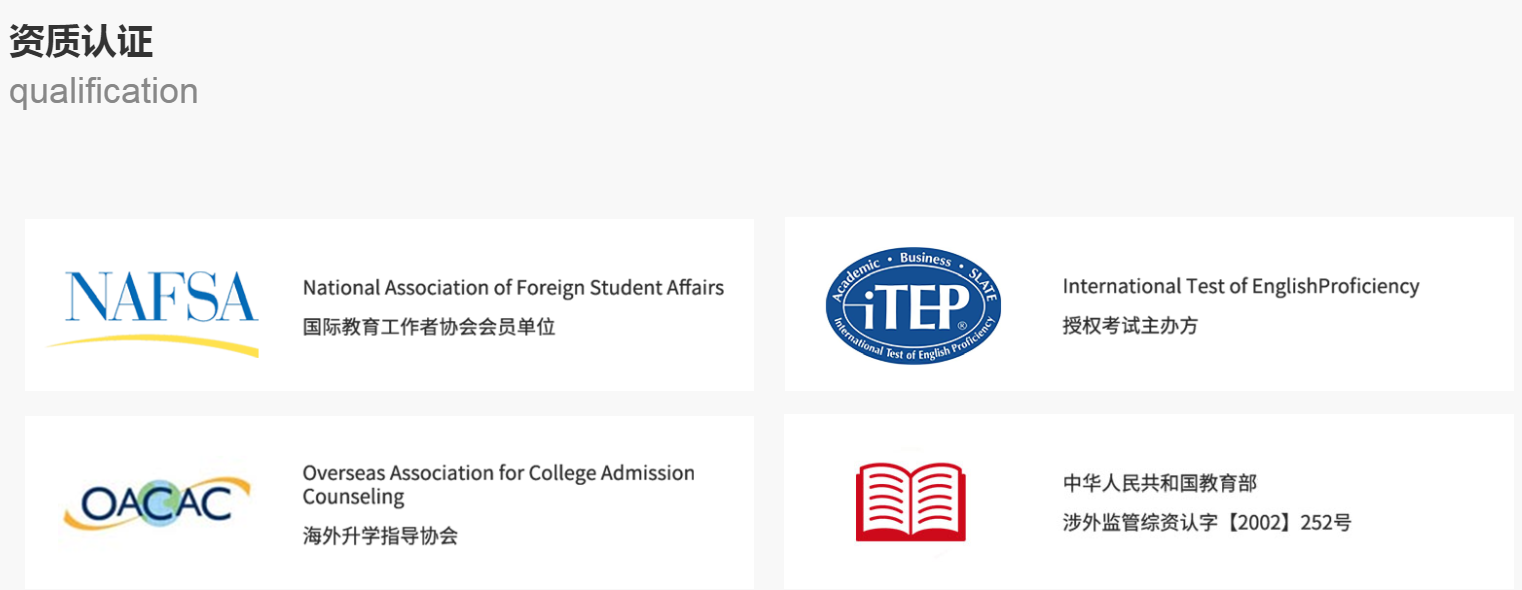Click the iTEP round blue logo

tap(913, 305)
